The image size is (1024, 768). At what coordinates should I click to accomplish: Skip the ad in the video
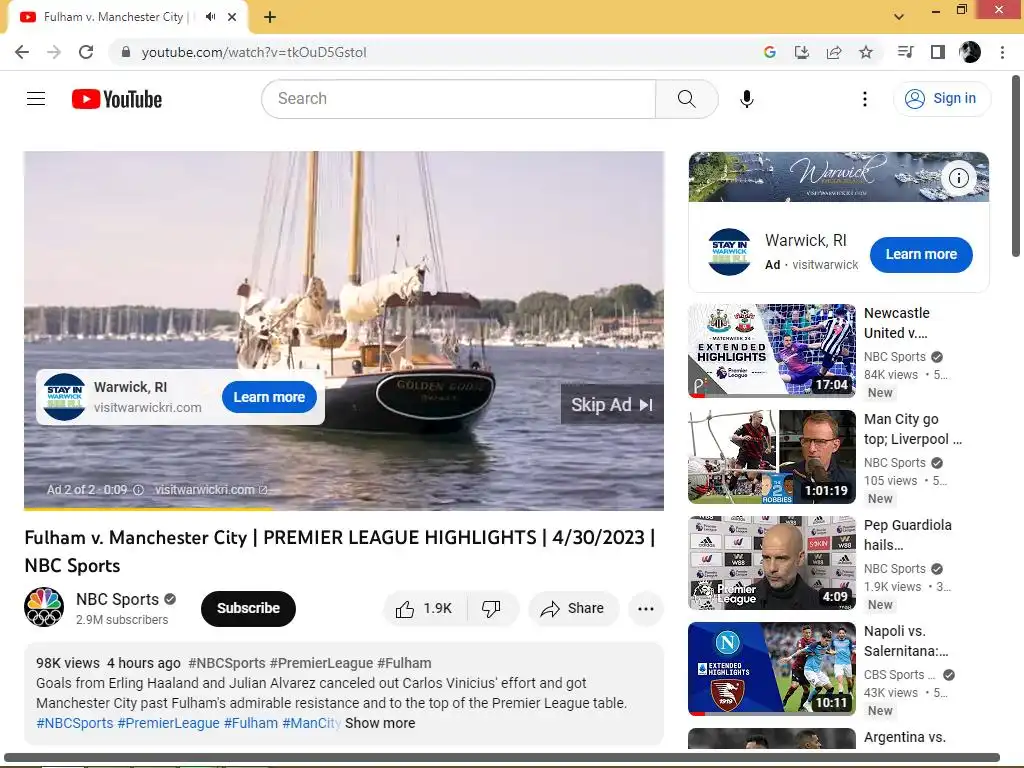(x=612, y=405)
